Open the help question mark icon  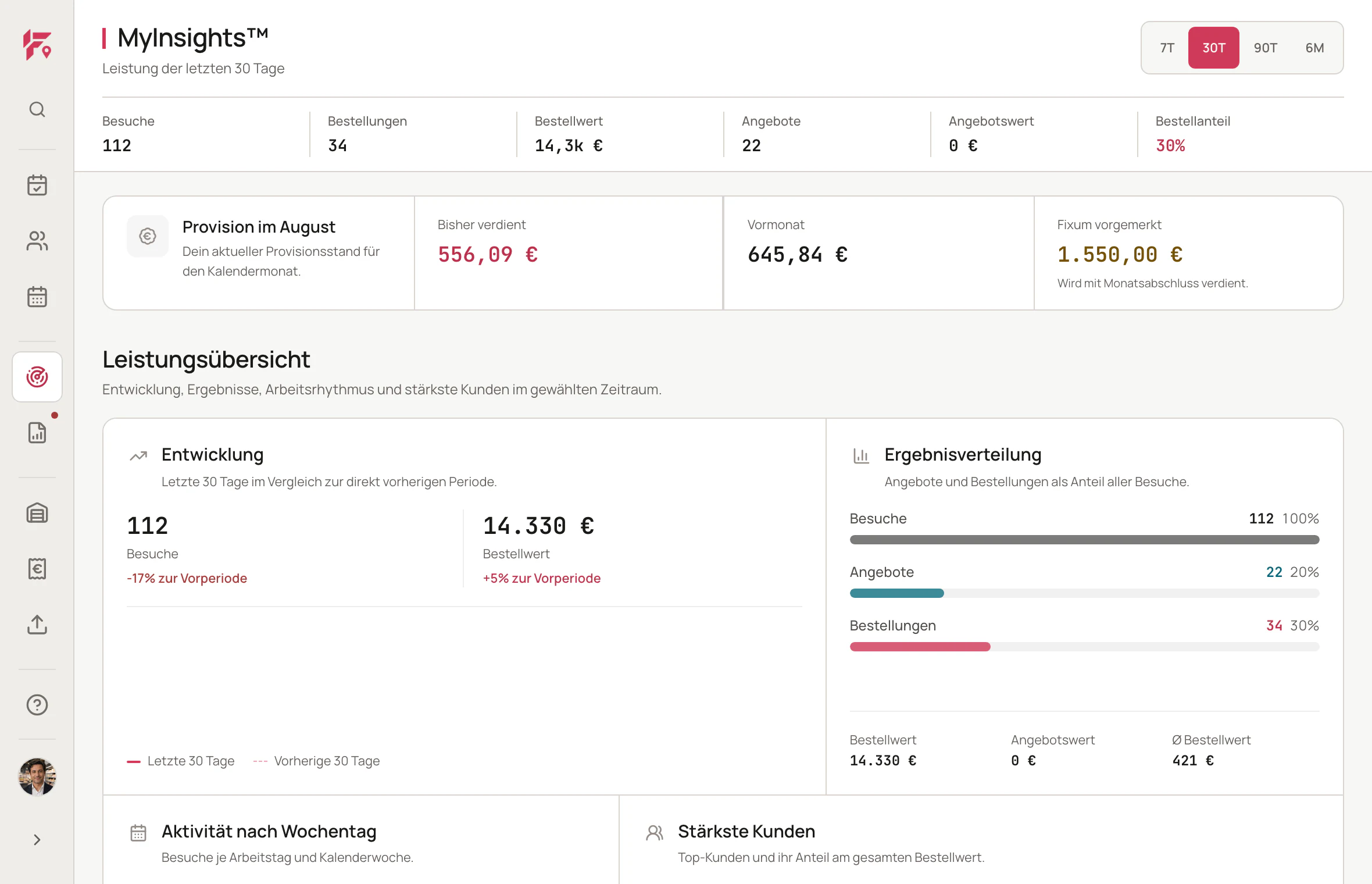tap(37, 705)
